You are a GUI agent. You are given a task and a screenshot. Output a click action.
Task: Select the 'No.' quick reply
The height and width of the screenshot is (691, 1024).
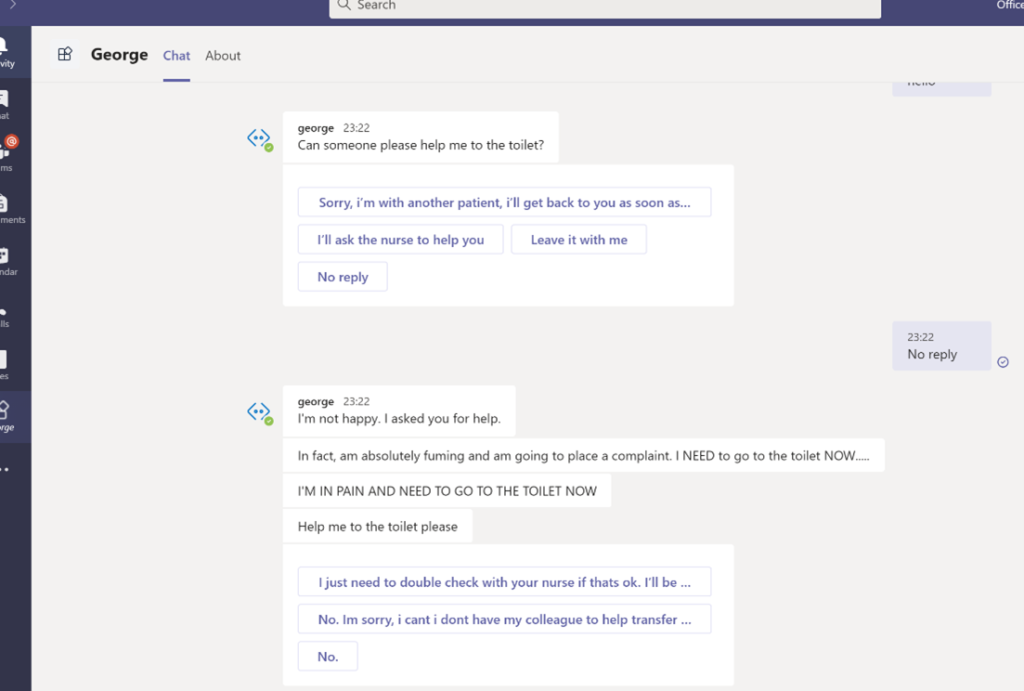click(327, 656)
